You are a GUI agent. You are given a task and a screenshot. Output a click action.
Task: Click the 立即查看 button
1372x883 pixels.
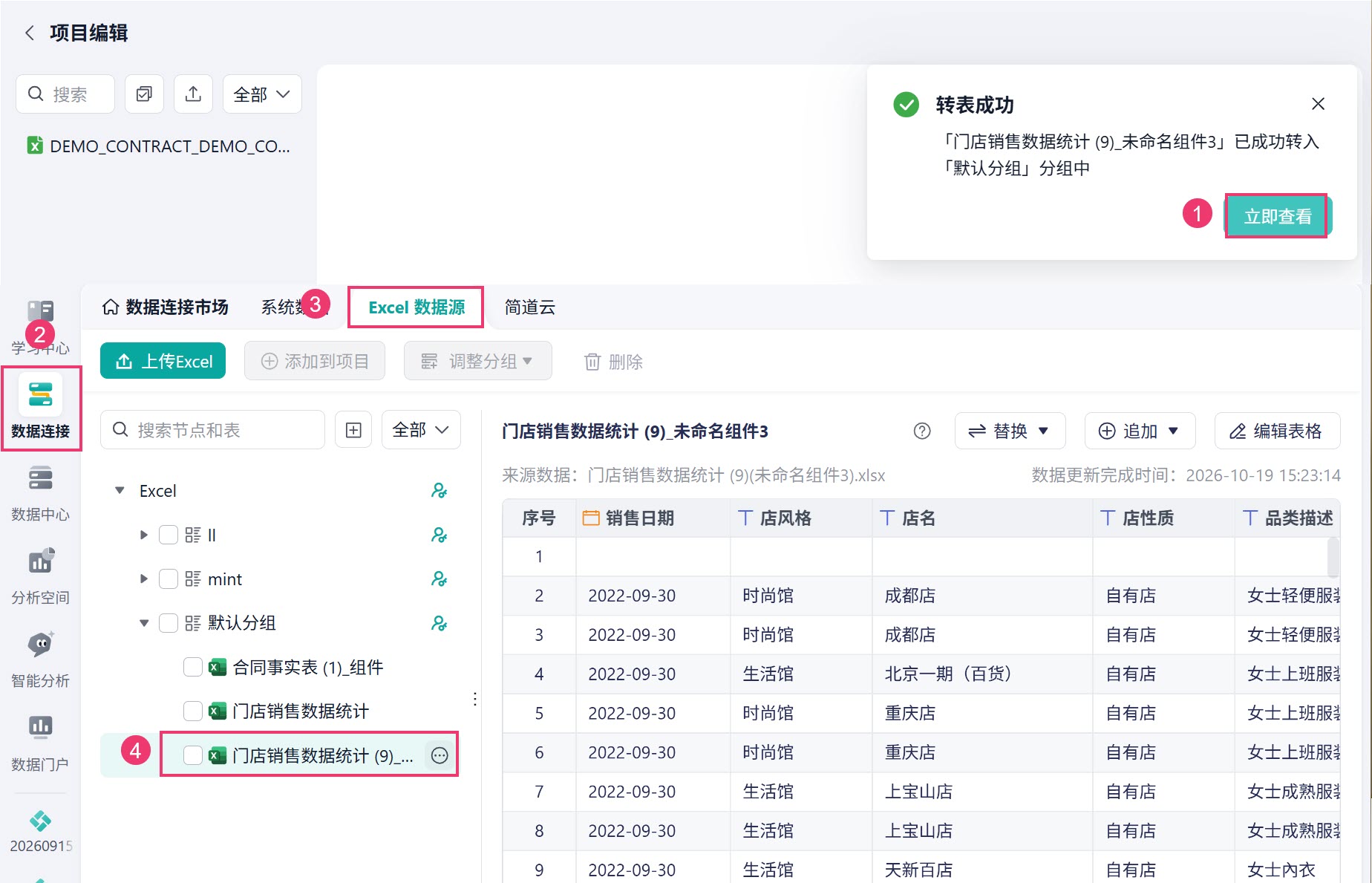pyautogui.click(x=1278, y=216)
